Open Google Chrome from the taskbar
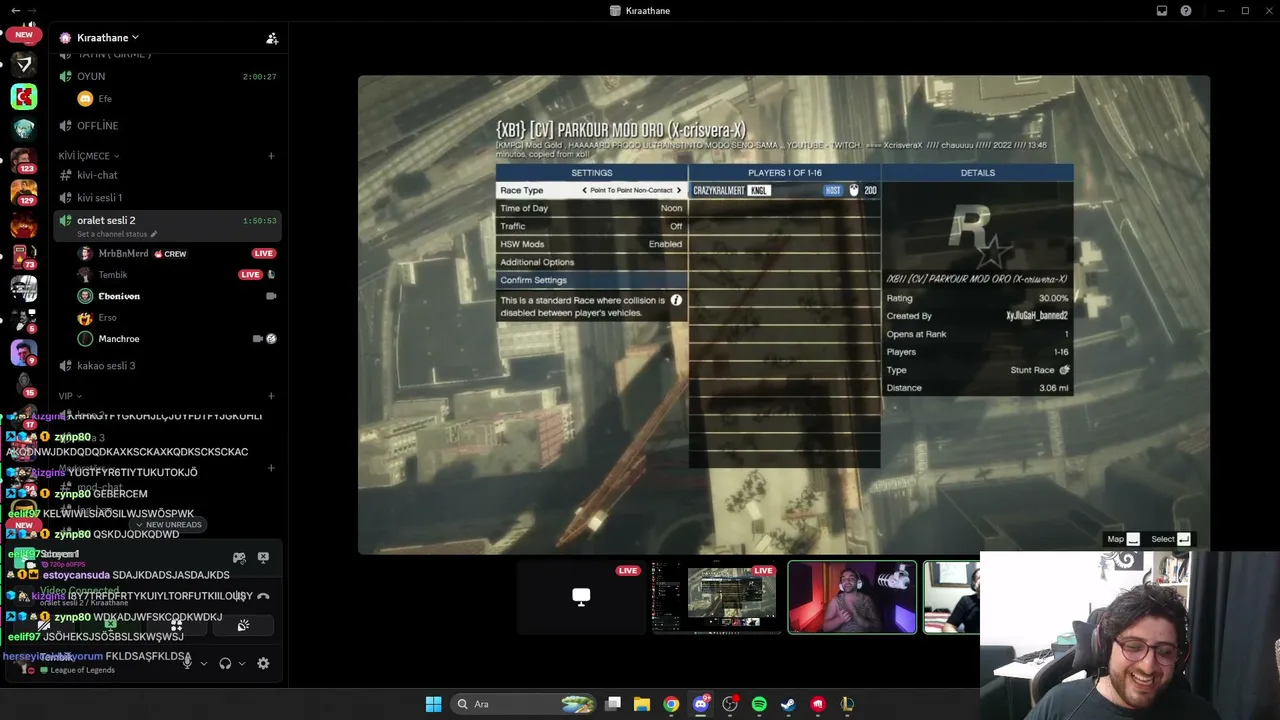This screenshot has height=720, width=1280. pos(671,704)
